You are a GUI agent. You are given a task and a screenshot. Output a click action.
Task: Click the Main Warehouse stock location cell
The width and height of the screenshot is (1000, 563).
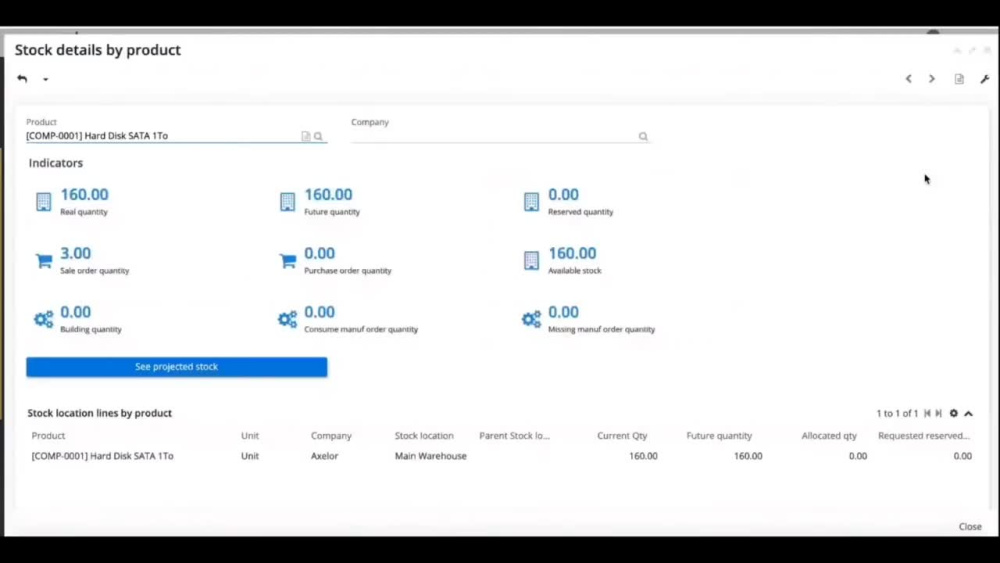point(430,456)
